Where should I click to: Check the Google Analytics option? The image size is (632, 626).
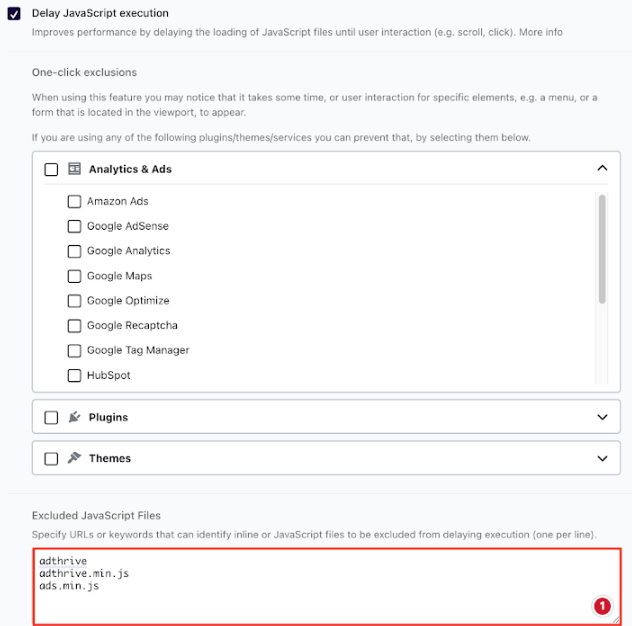pyautogui.click(x=74, y=251)
